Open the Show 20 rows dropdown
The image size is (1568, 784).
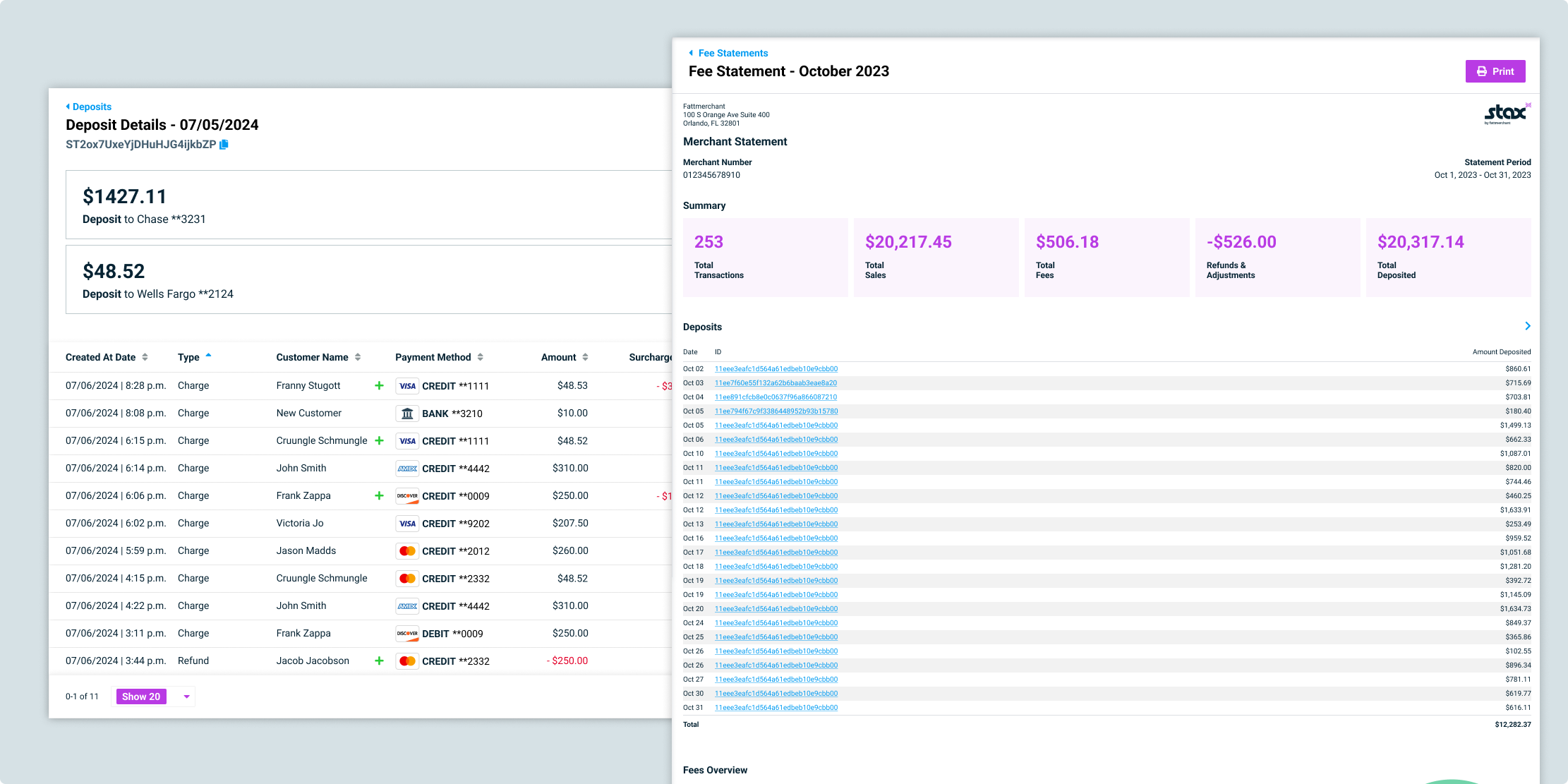[x=186, y=696]
